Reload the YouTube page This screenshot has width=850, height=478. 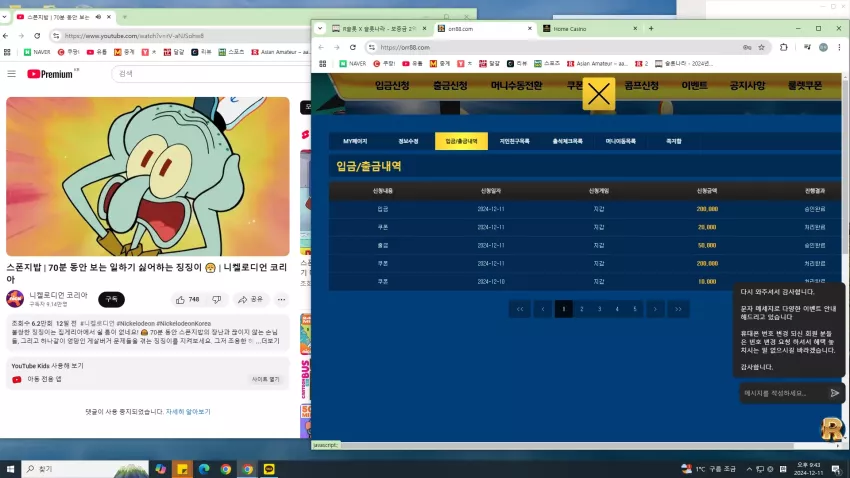tap(37, 36)
